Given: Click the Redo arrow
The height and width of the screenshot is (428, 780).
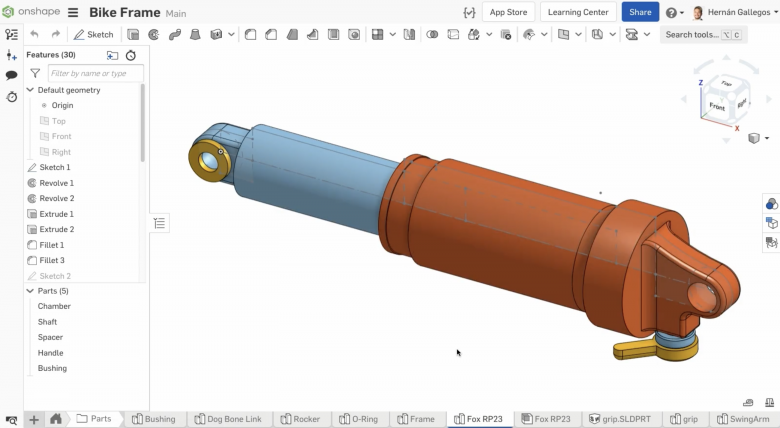Looking at the screenshot, I should [55, 34].
